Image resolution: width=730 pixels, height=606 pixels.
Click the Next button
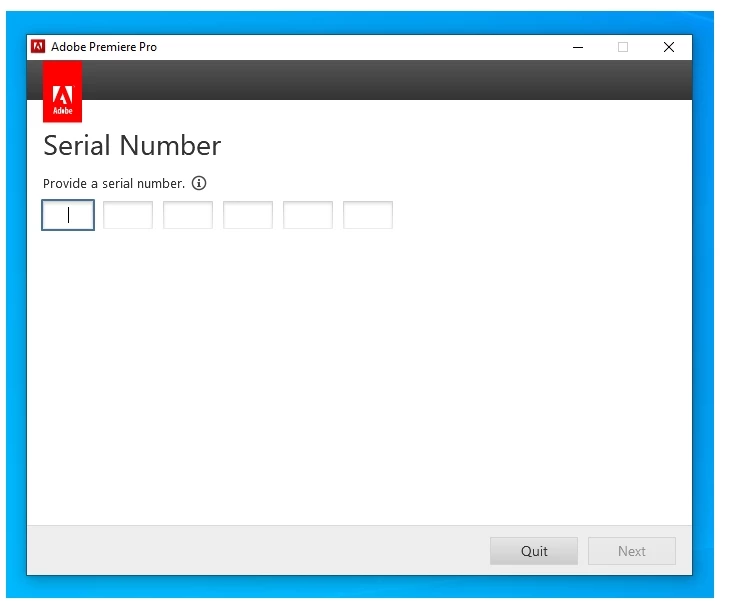[632, 551]
